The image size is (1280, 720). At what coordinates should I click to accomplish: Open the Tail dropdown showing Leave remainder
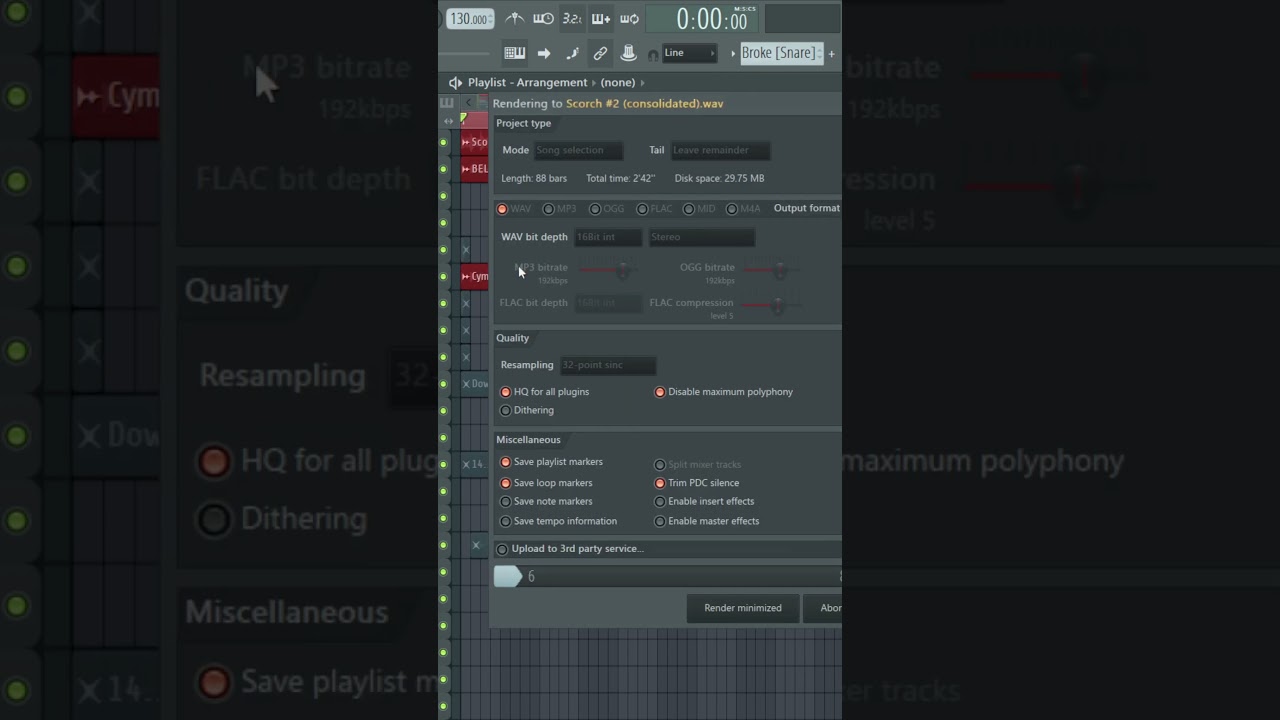pyautogui.click(x=720, y=151)
